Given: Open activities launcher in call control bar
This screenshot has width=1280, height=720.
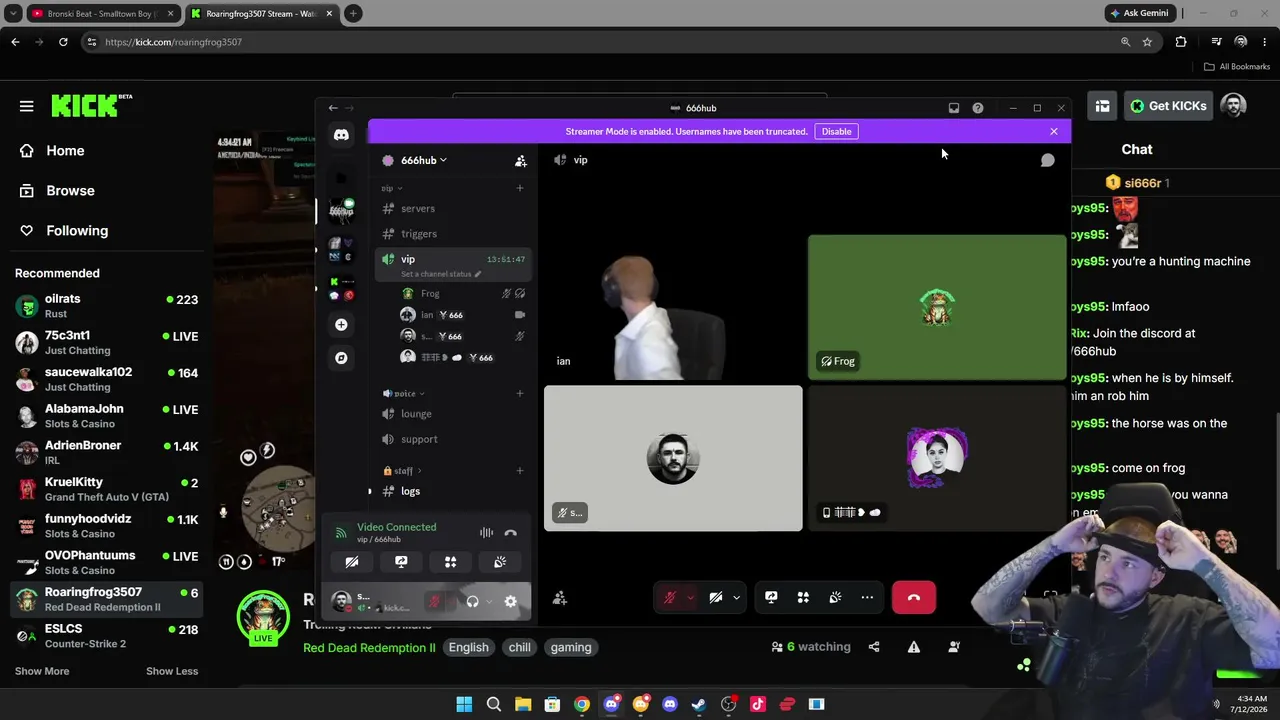Looking at the screenshot, I should 803,597.
